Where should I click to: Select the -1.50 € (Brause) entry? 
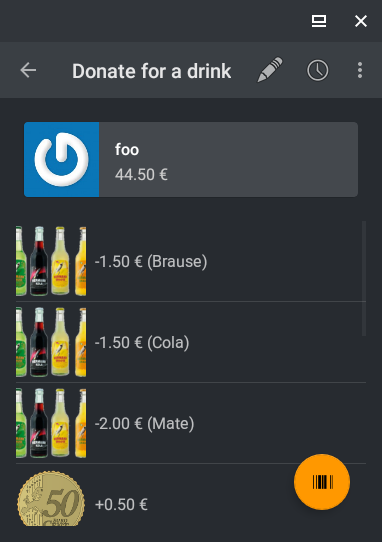coord(191,261)
